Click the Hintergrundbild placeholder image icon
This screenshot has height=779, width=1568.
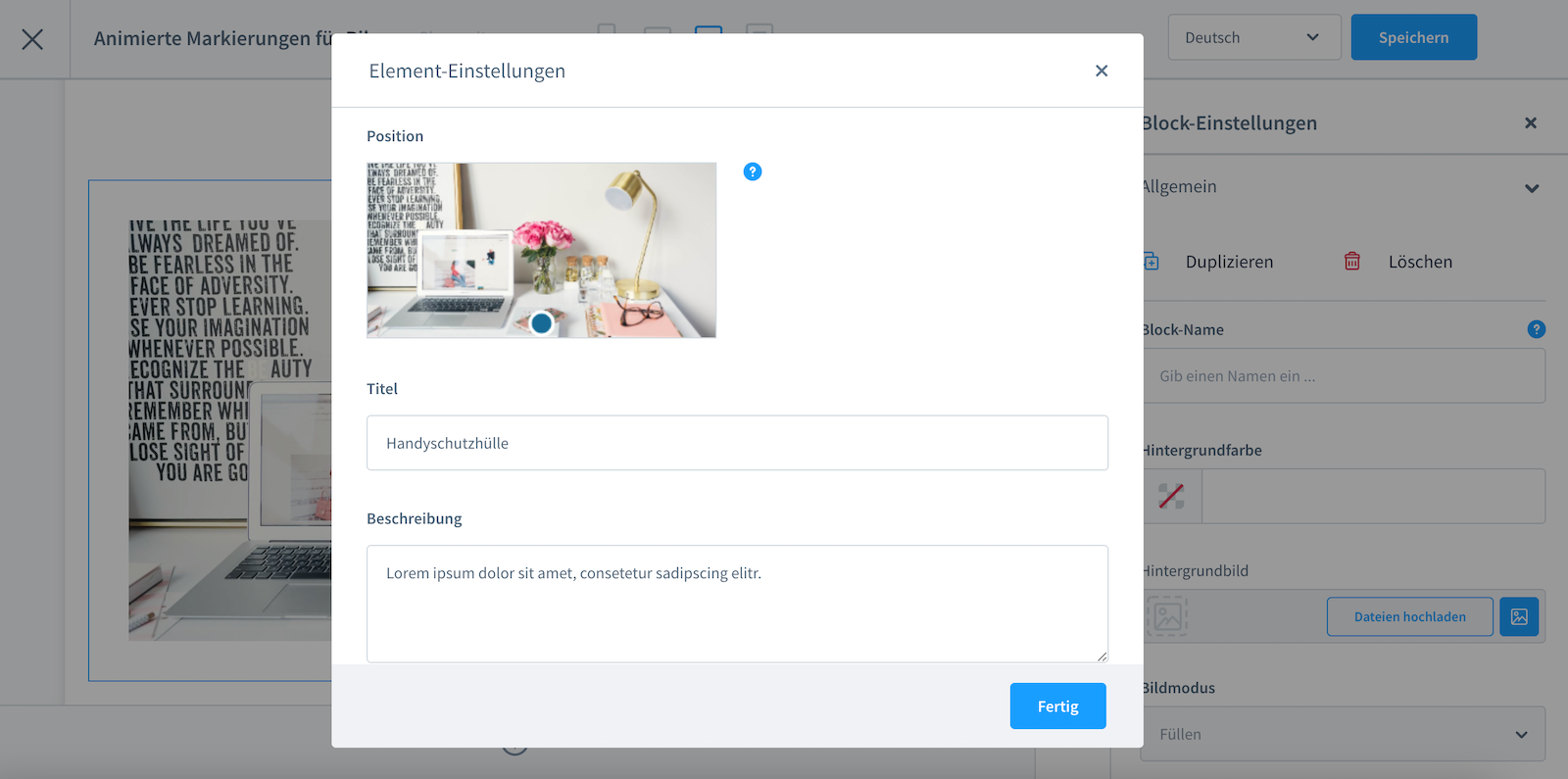coord(1167,616)
